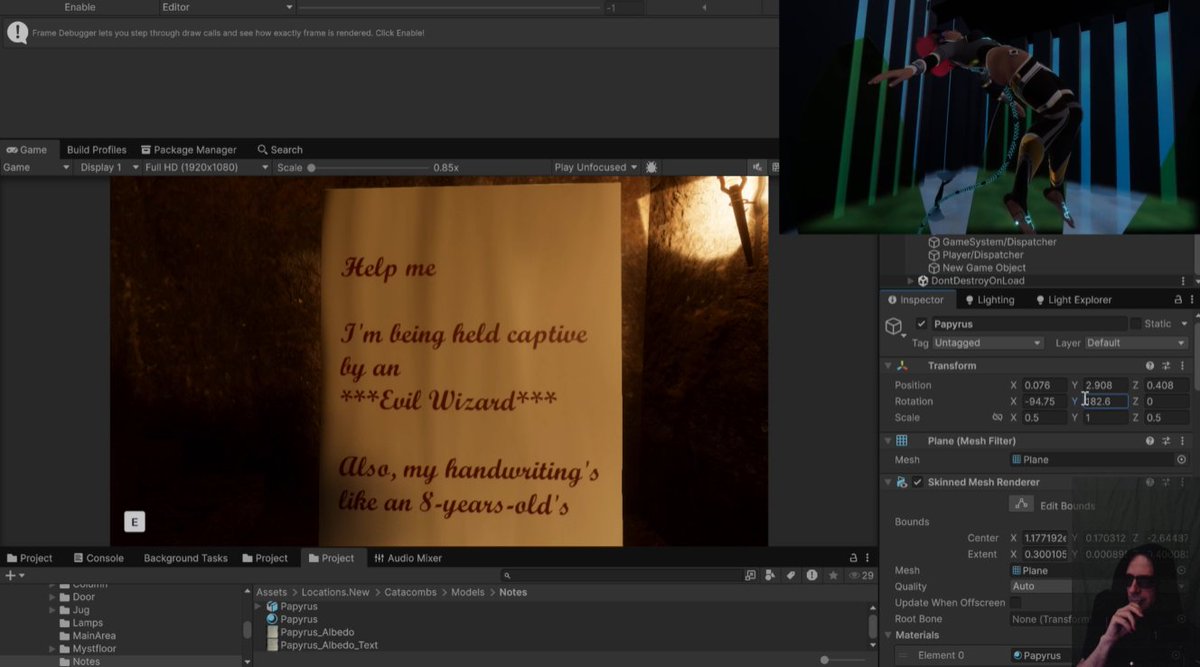Open Transform presets icon

(x=1166, y=366)
